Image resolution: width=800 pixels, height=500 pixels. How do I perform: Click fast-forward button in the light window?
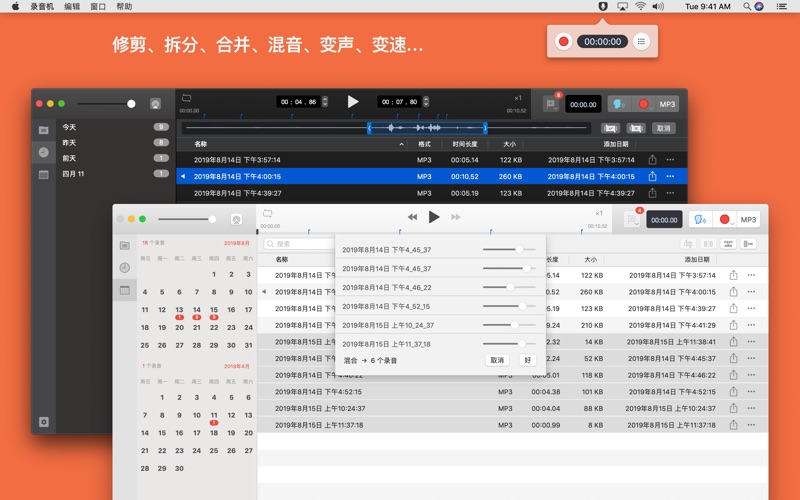(456, 217)
